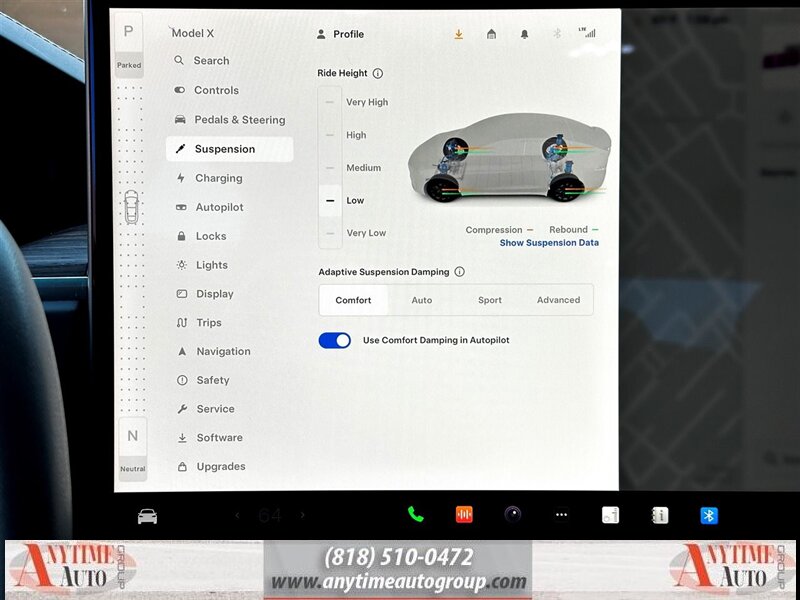This screenshot has height=600, width=800.
Task: Select the Suspension menu item
Action: 230,149
